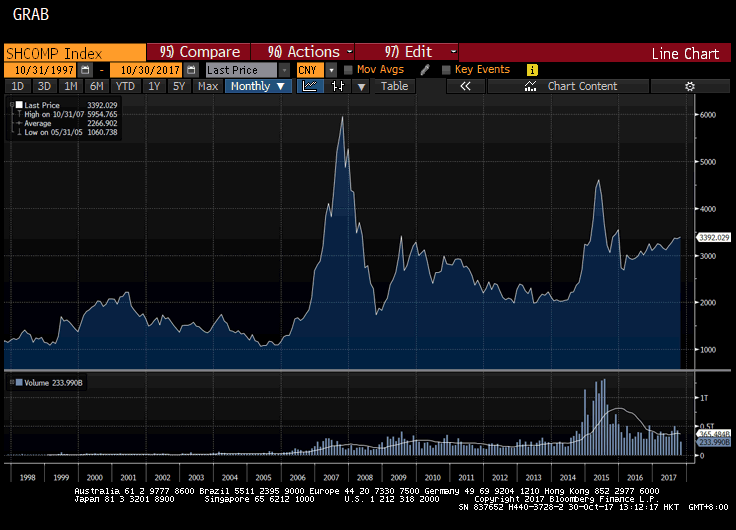The image size is (736, 530).
Task: Select the candlestick chart type icon
Action: coord(338,87)
